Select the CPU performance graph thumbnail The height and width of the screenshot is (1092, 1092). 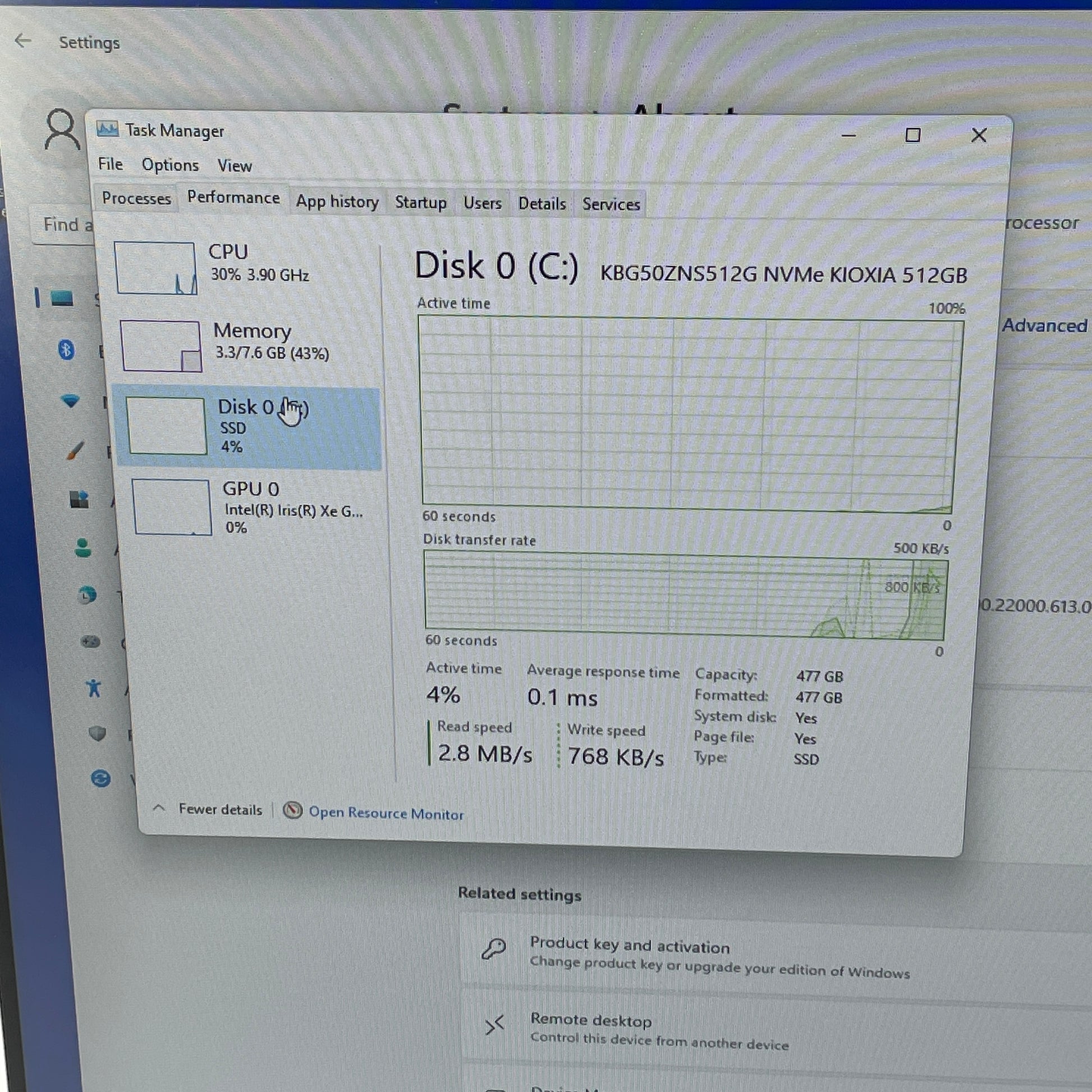coord(155,268)
